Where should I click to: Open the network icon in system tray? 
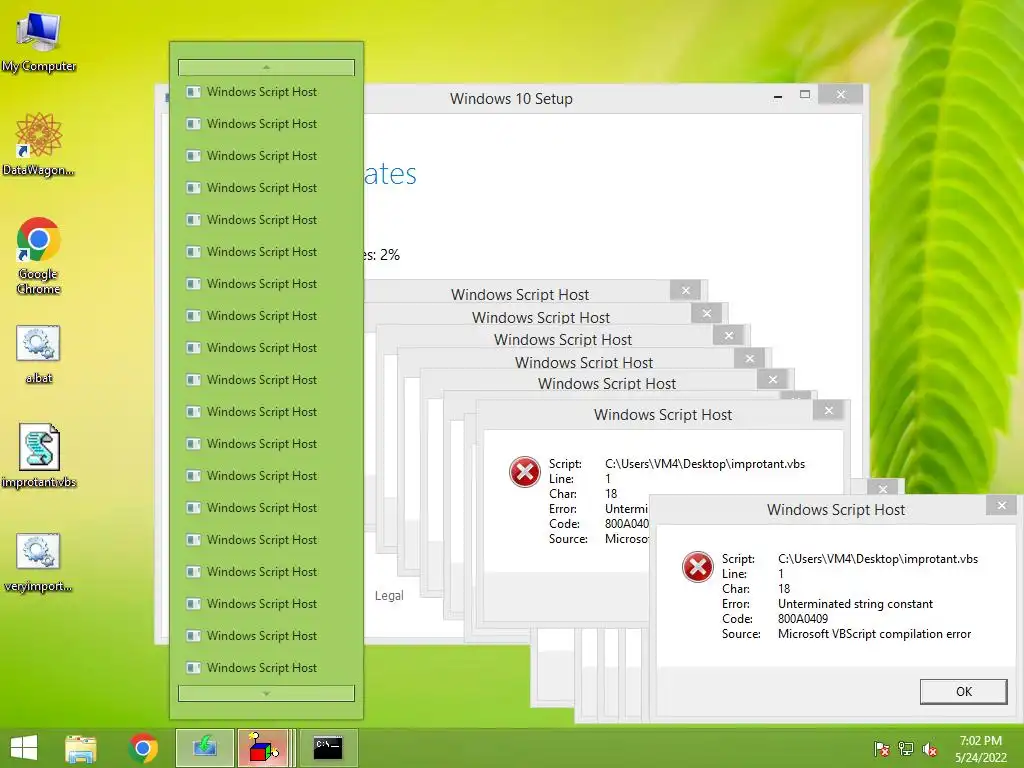coord(906,749)
